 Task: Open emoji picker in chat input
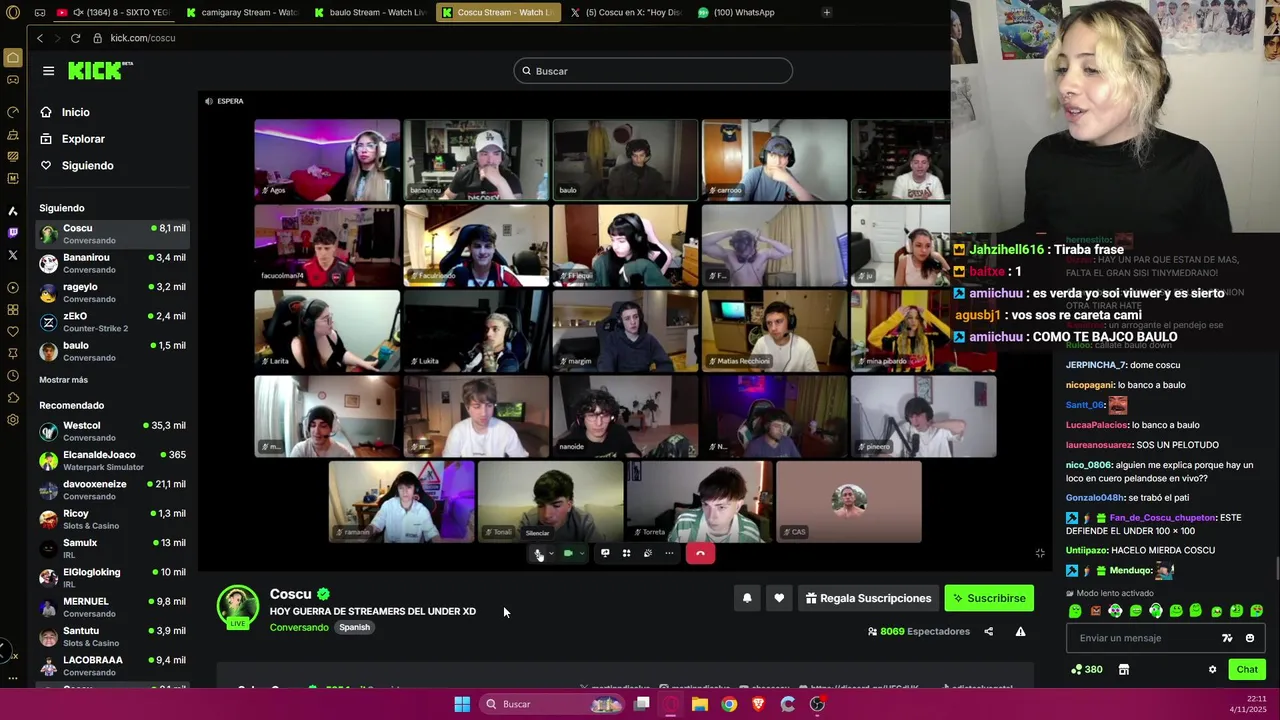tap(1249, 638)
